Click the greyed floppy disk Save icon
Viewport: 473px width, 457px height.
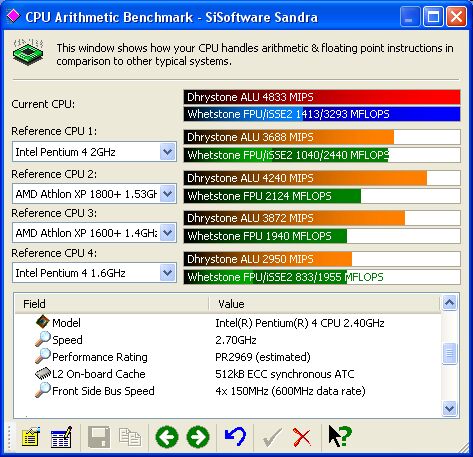tap(99, 436)
